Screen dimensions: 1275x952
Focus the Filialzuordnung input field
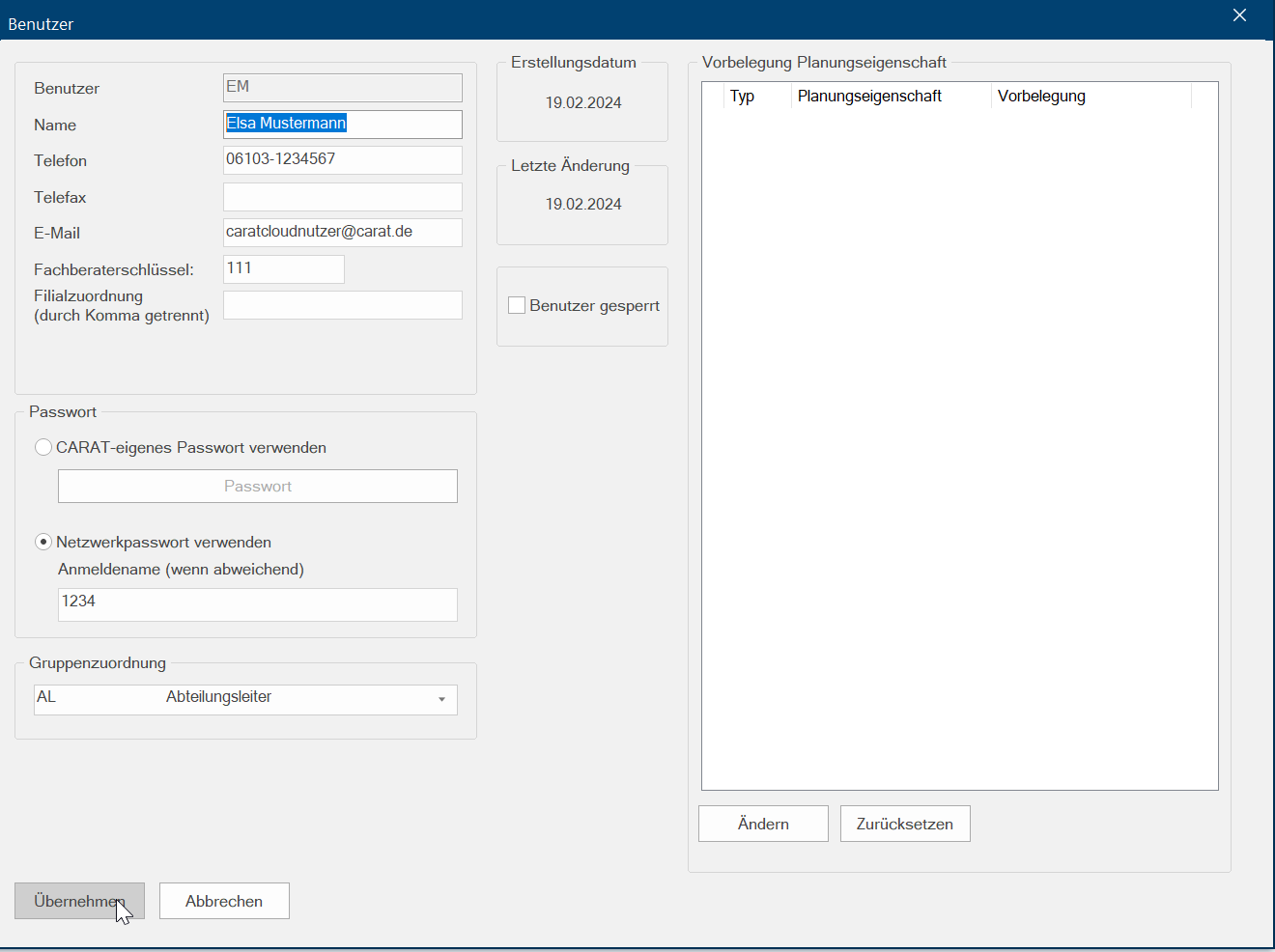[x=342, y=305]
